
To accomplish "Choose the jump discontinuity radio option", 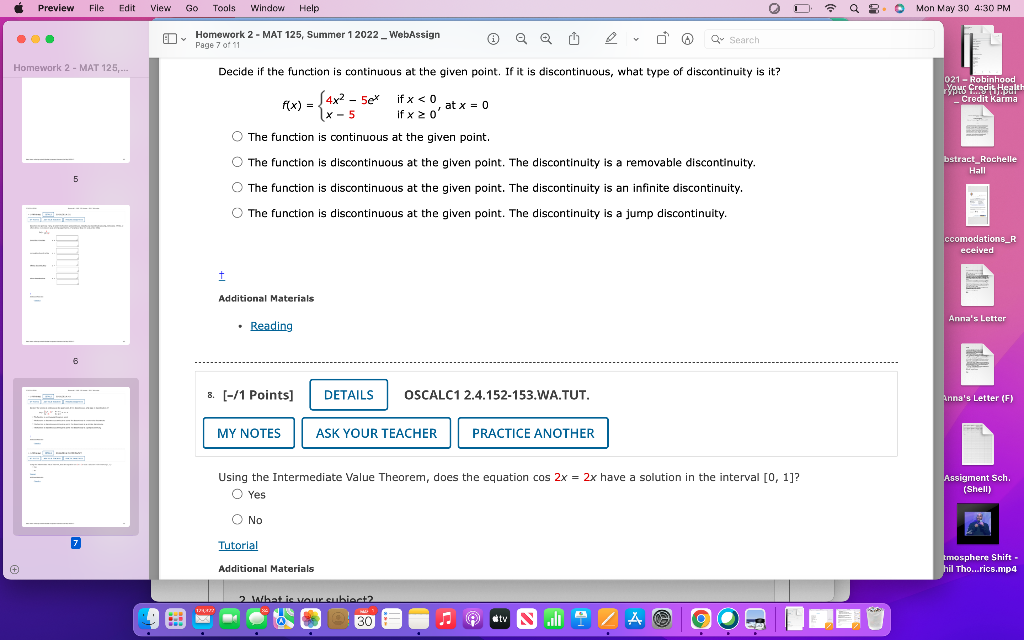I will pyautogui.click(x=237, y=213).
